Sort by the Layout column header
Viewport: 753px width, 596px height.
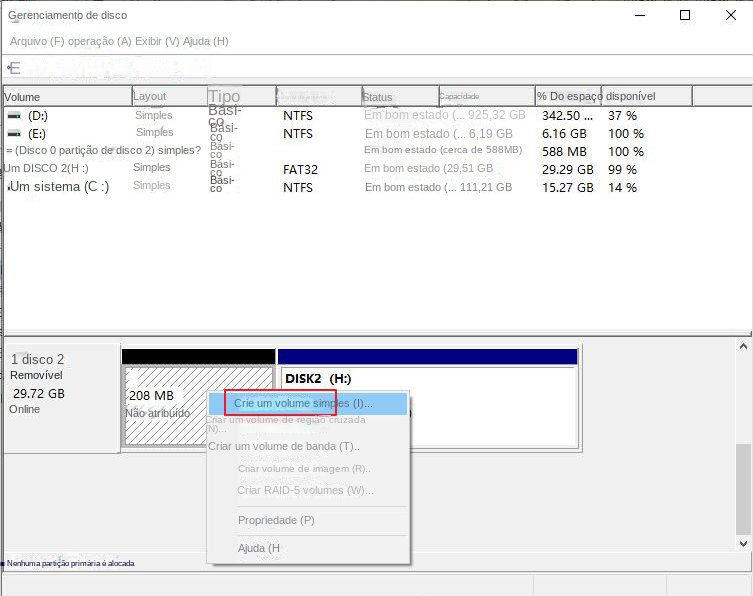tap(170, 97)
